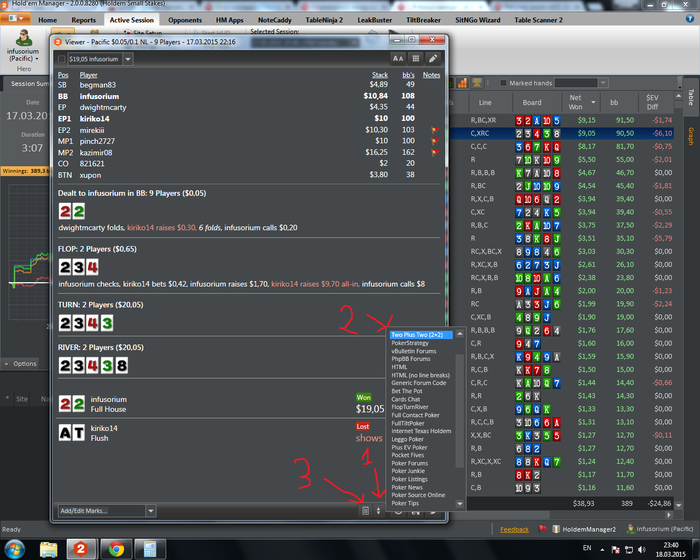
Task: Open the LeakBuster tab
Action: pos(375,20)
